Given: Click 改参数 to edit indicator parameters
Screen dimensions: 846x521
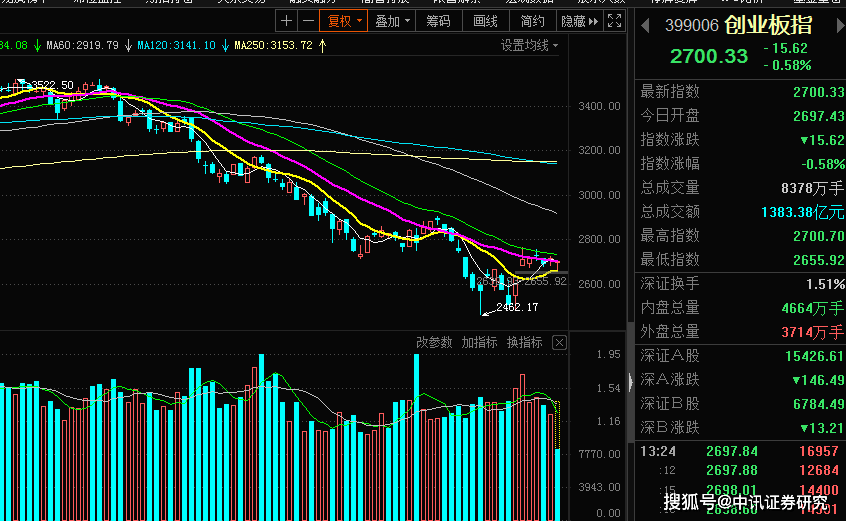Looking at the screenshot, I should pos(434,342).
